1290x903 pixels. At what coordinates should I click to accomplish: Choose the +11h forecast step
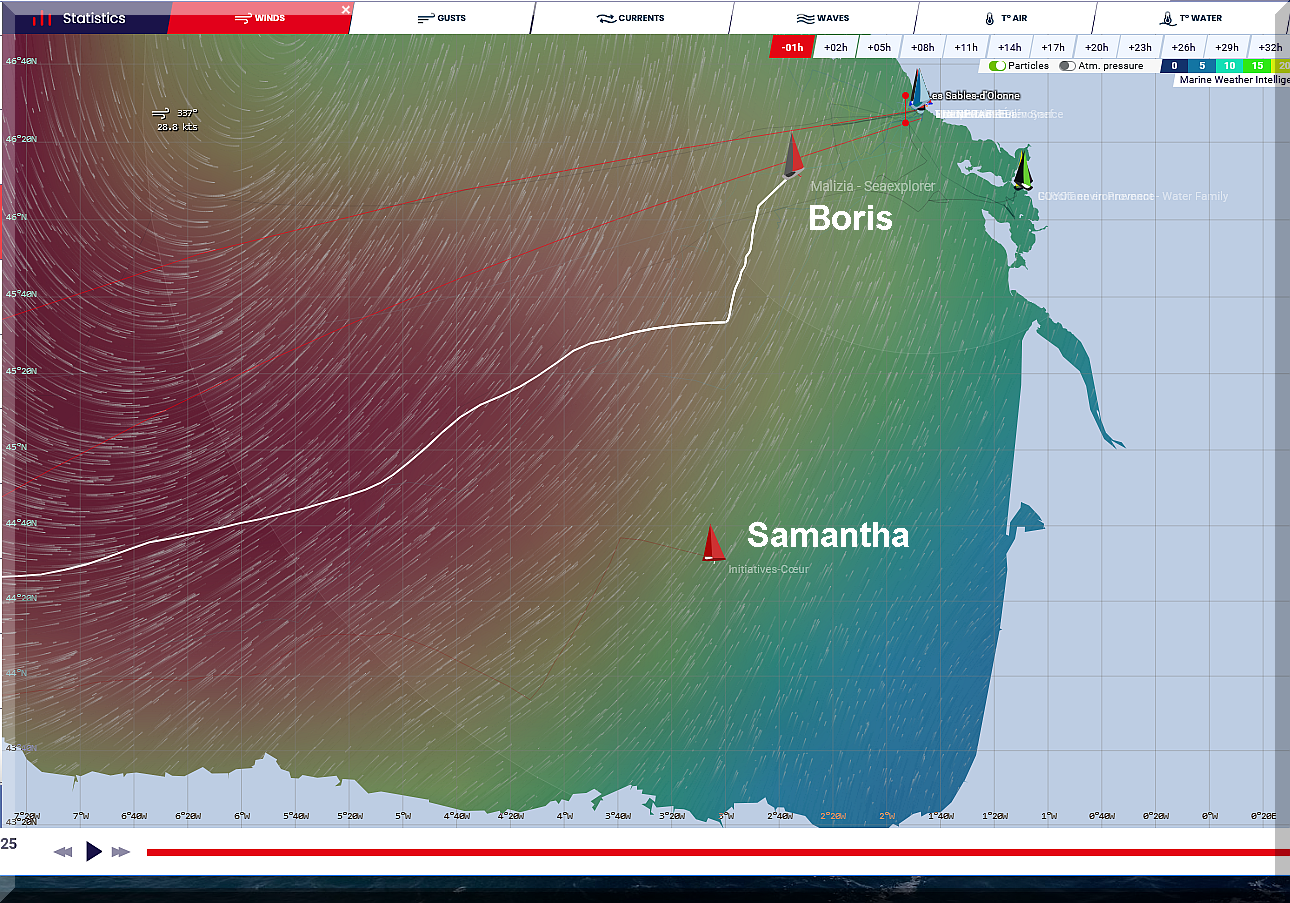pyautogui.click(x=966, y=47)
